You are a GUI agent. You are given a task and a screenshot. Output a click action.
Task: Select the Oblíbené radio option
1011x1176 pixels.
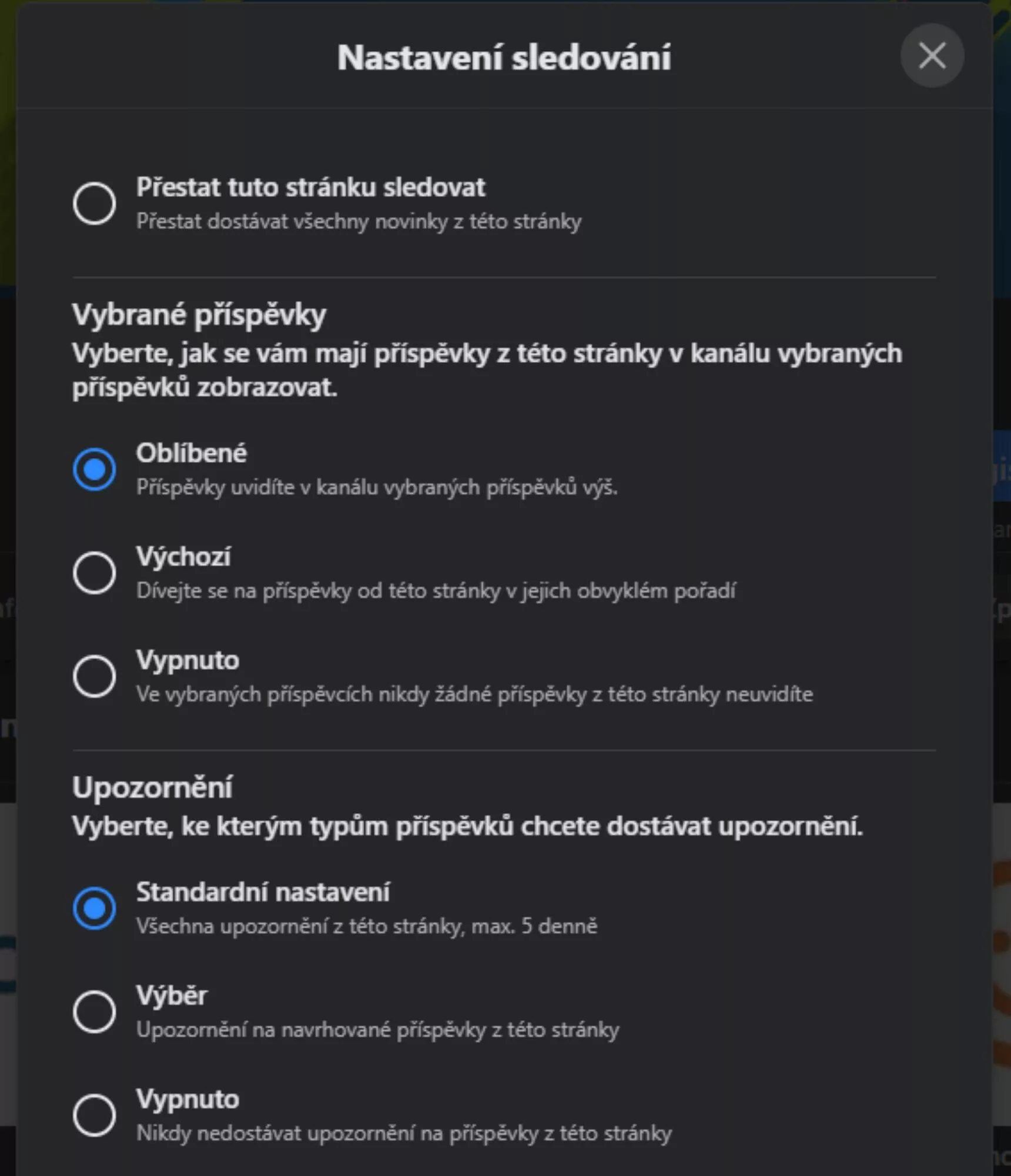[x=94, y=469]
